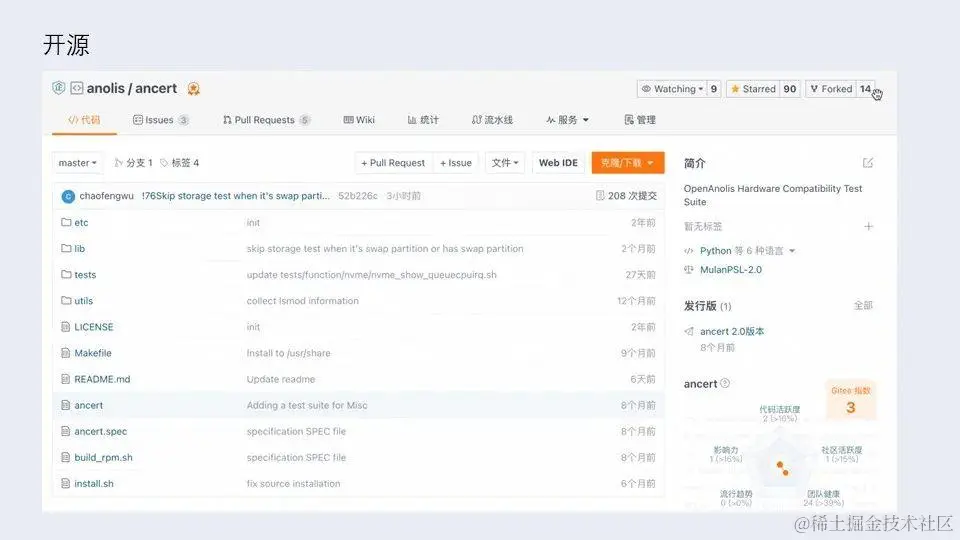
Task: Click 'collect lsmod information' commit message
Action: 302,301
